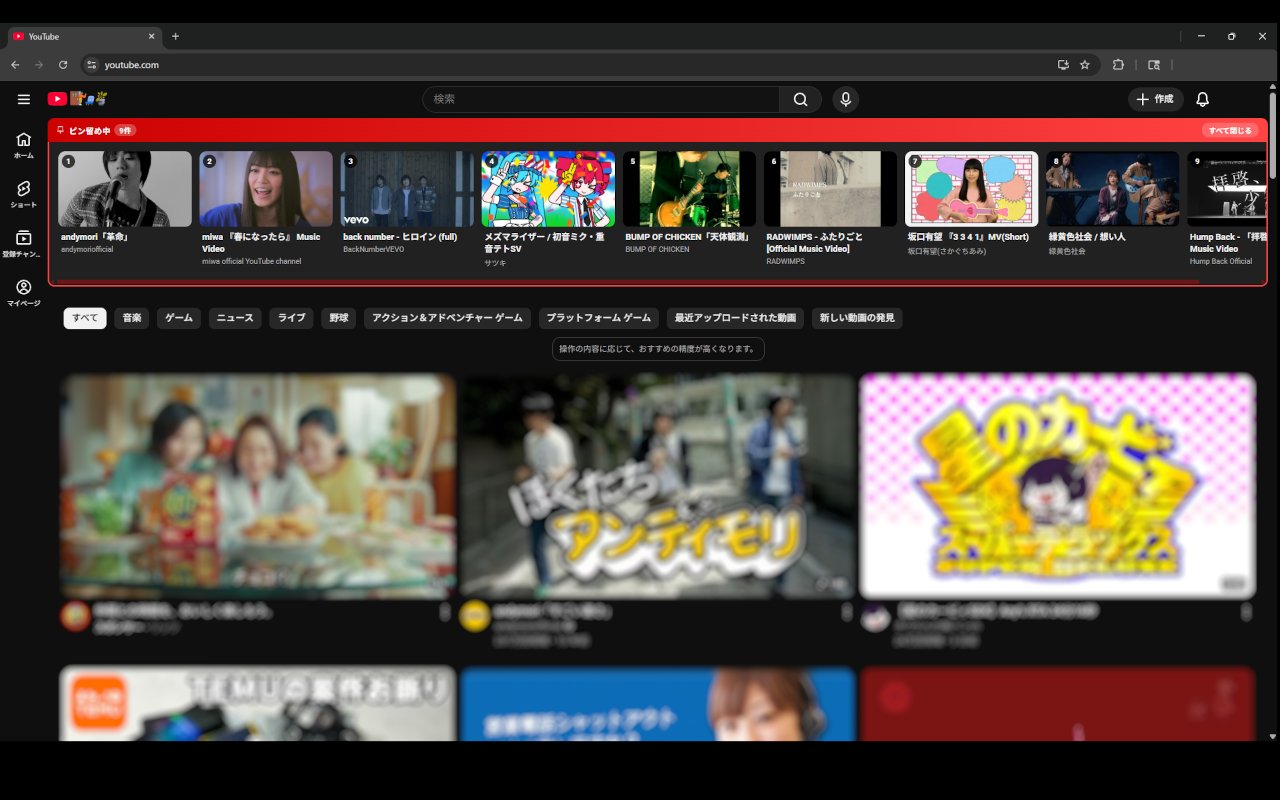Click the YouTube logo
The image size is (1280, 800).
coord(77,99)
